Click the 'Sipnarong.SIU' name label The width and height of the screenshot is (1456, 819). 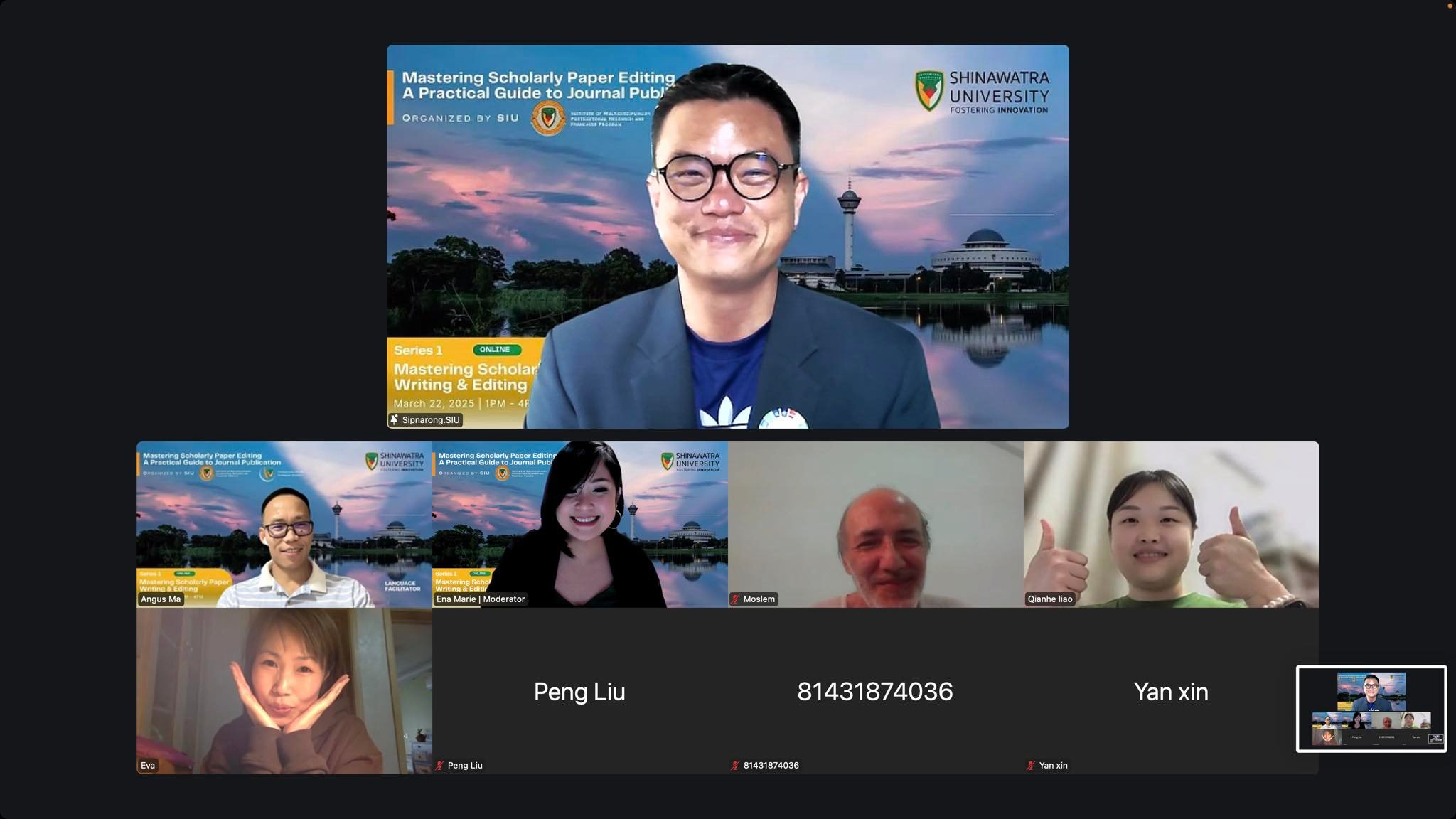click(x=431, y=420)
